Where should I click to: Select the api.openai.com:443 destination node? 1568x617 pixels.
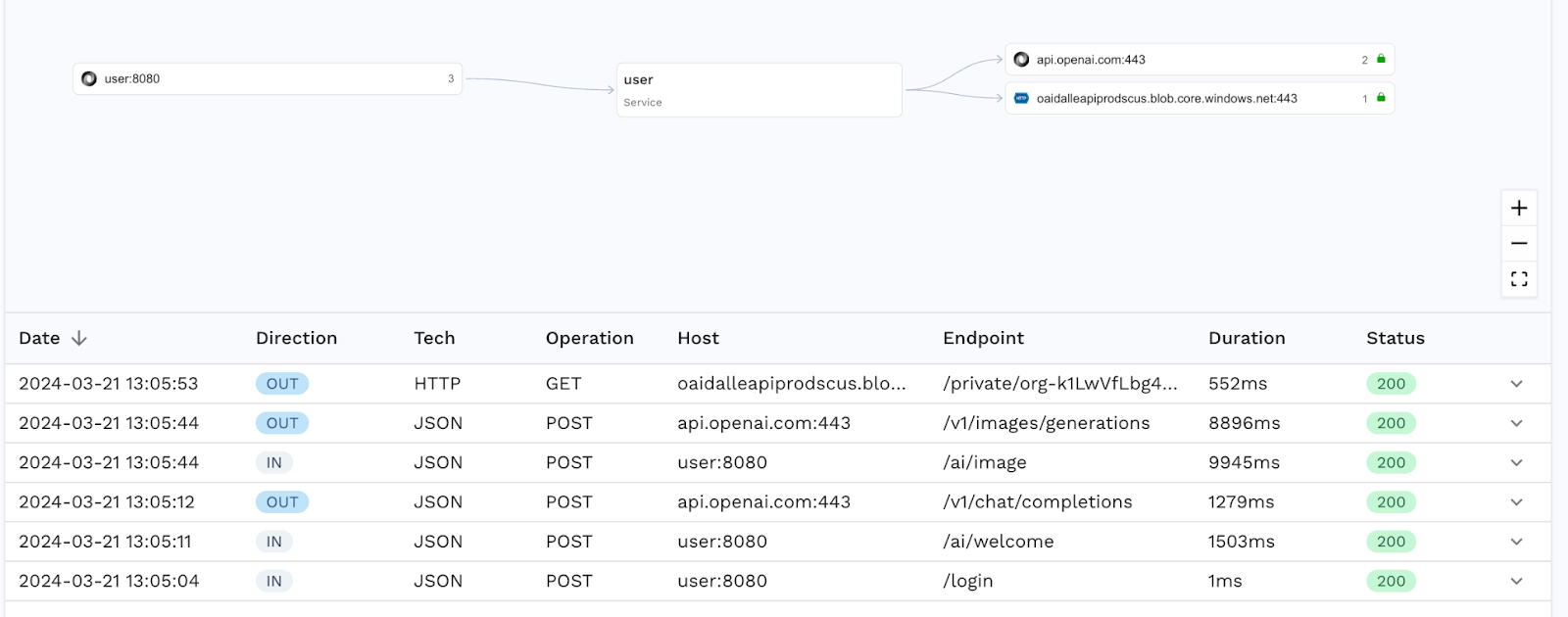(1200, 60)
